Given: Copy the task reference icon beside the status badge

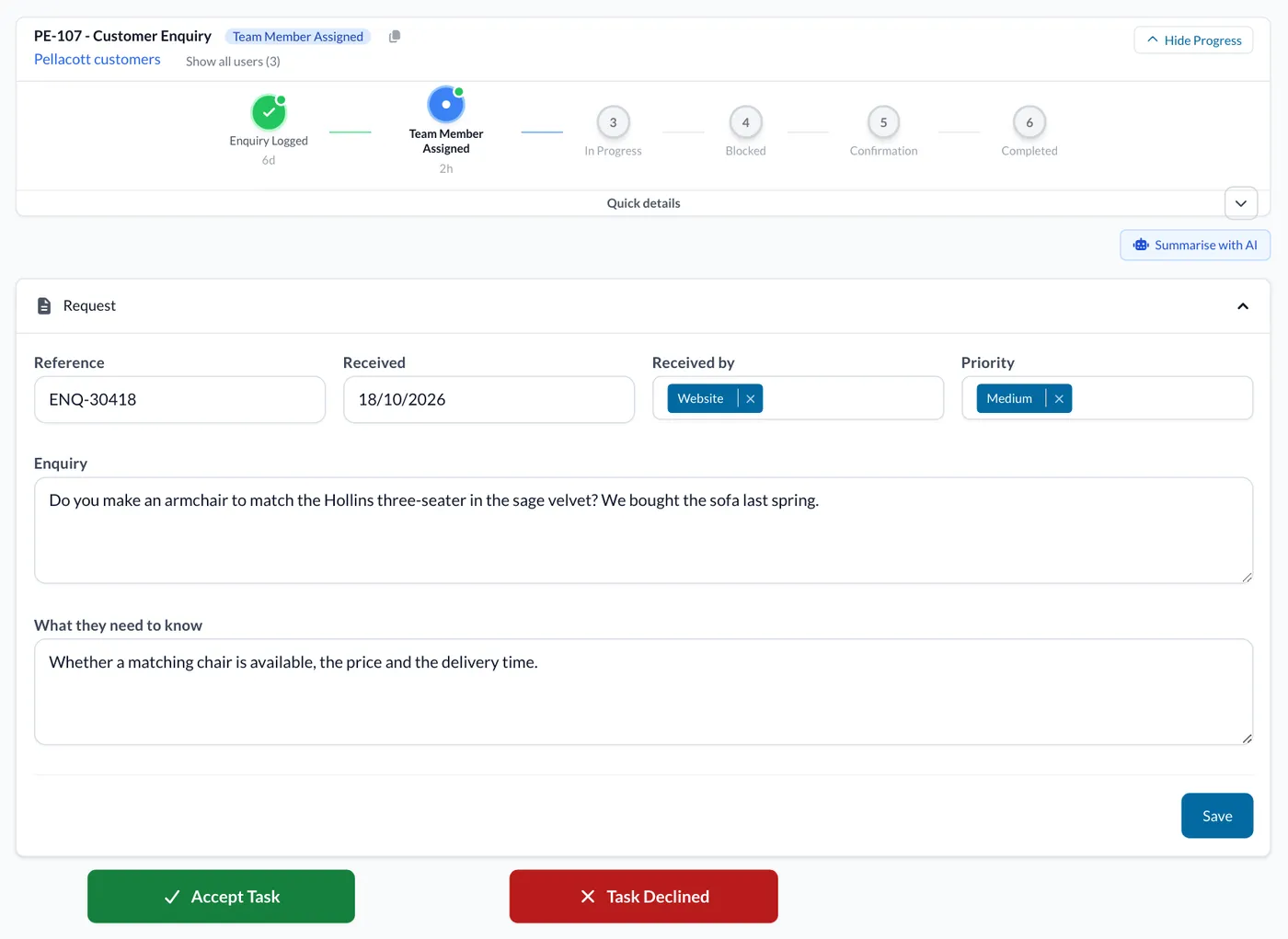Looking at the screenshot, I should pyautogui.click(x=395, y=37).
